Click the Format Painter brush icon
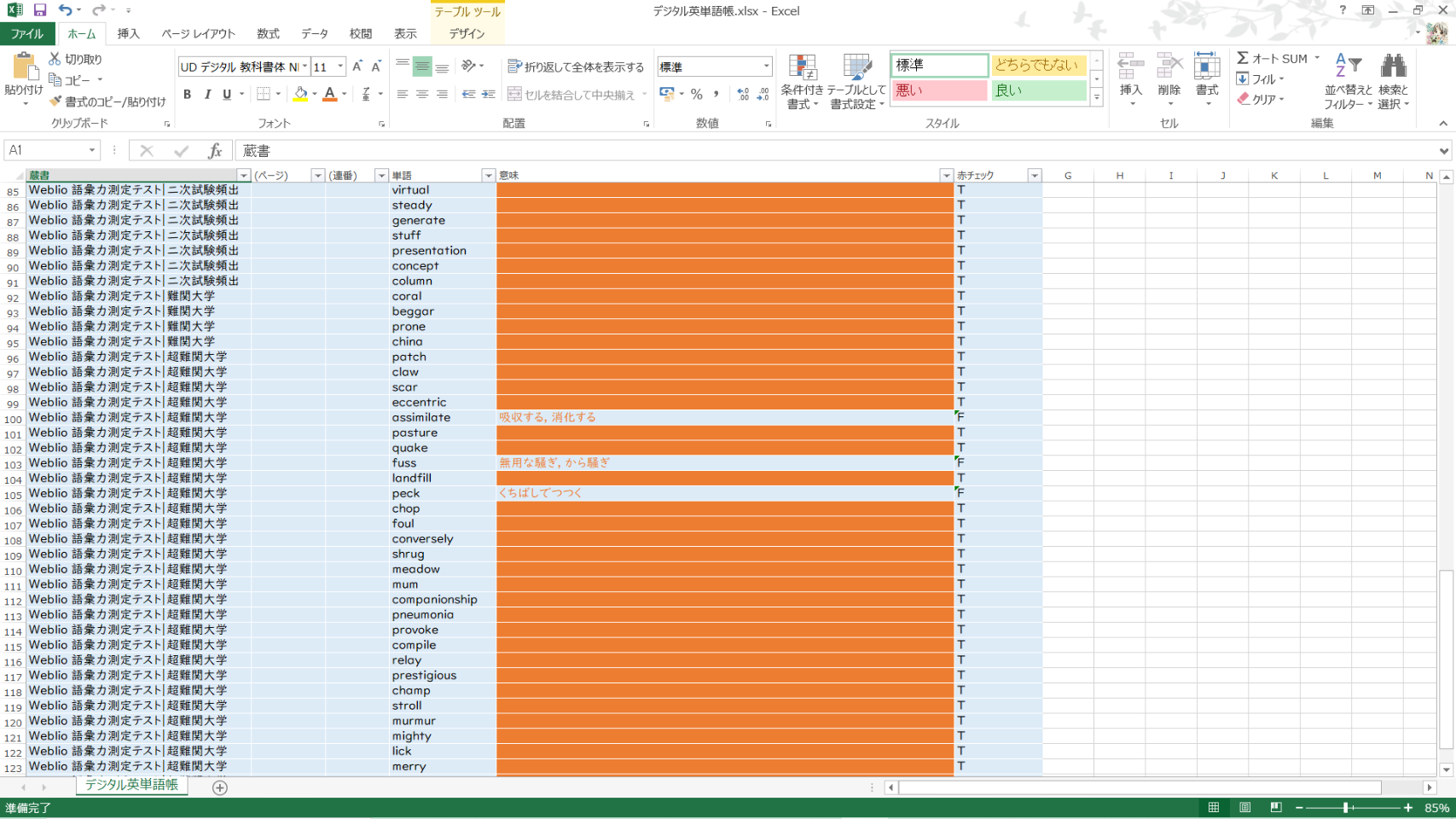This screenshot has width=1456, height=819. click(55, 102)
